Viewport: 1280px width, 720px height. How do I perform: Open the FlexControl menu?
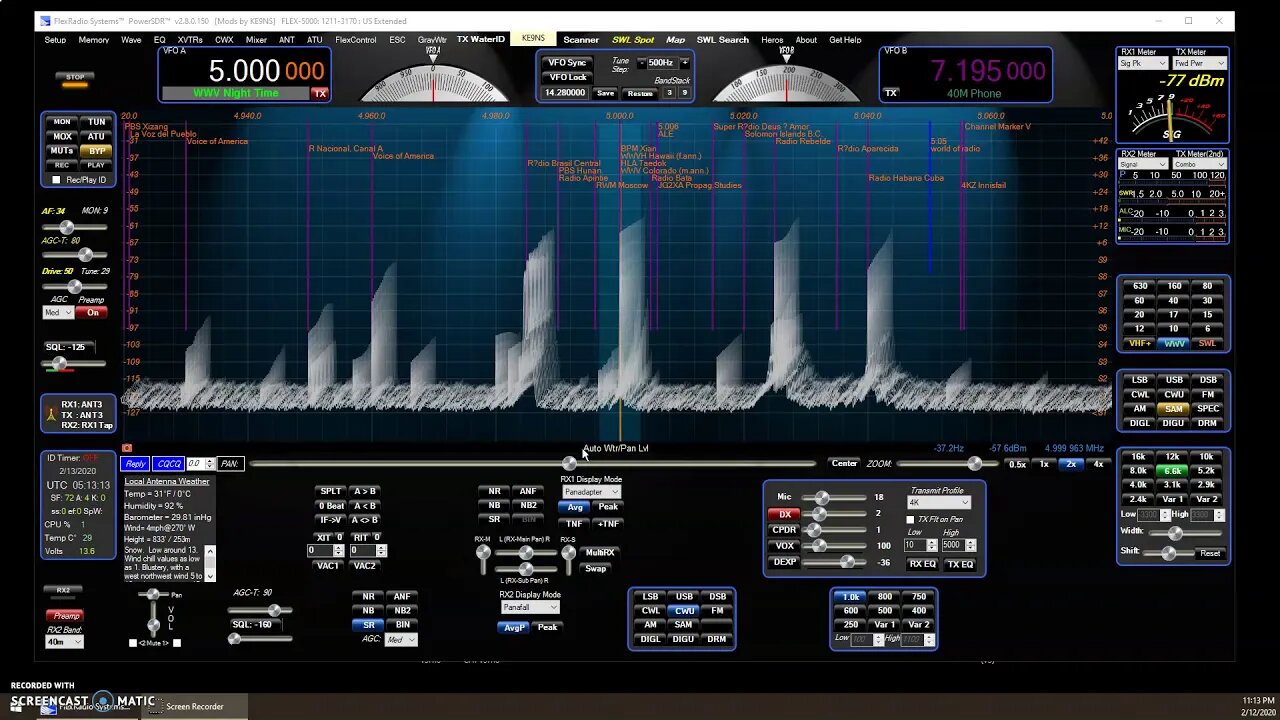tap(356, 40)
